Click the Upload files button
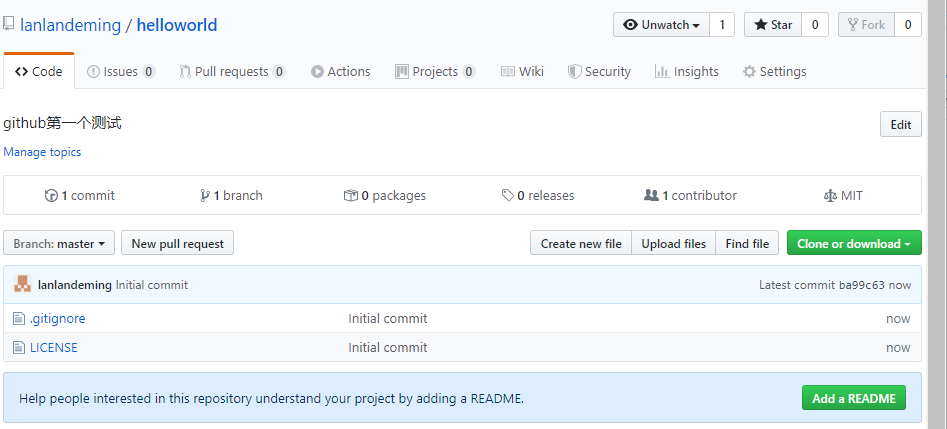947x429 pixels. coord(673,243)
